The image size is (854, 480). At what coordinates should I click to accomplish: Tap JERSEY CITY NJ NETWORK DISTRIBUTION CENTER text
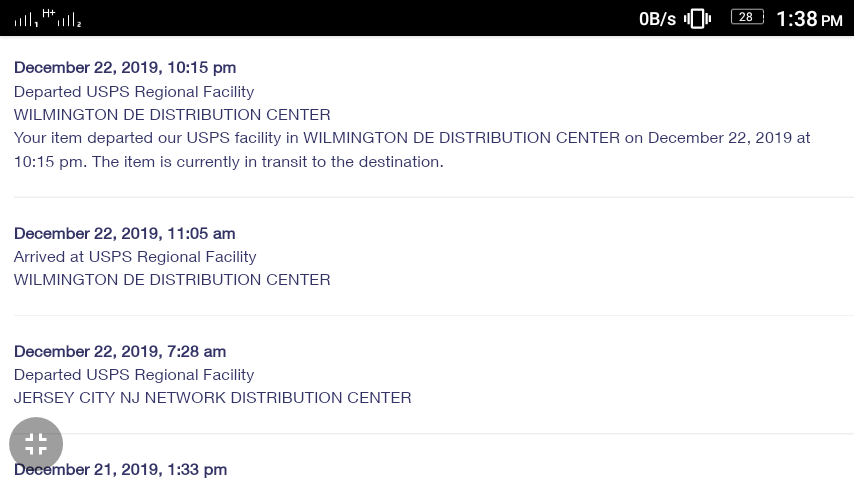(x=212, y=398)
